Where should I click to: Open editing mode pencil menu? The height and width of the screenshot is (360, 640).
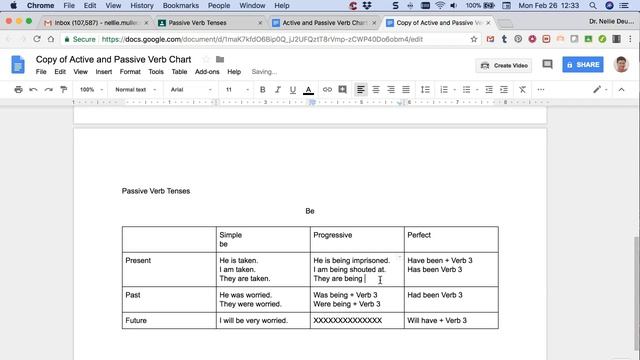(x=600, y=89)
